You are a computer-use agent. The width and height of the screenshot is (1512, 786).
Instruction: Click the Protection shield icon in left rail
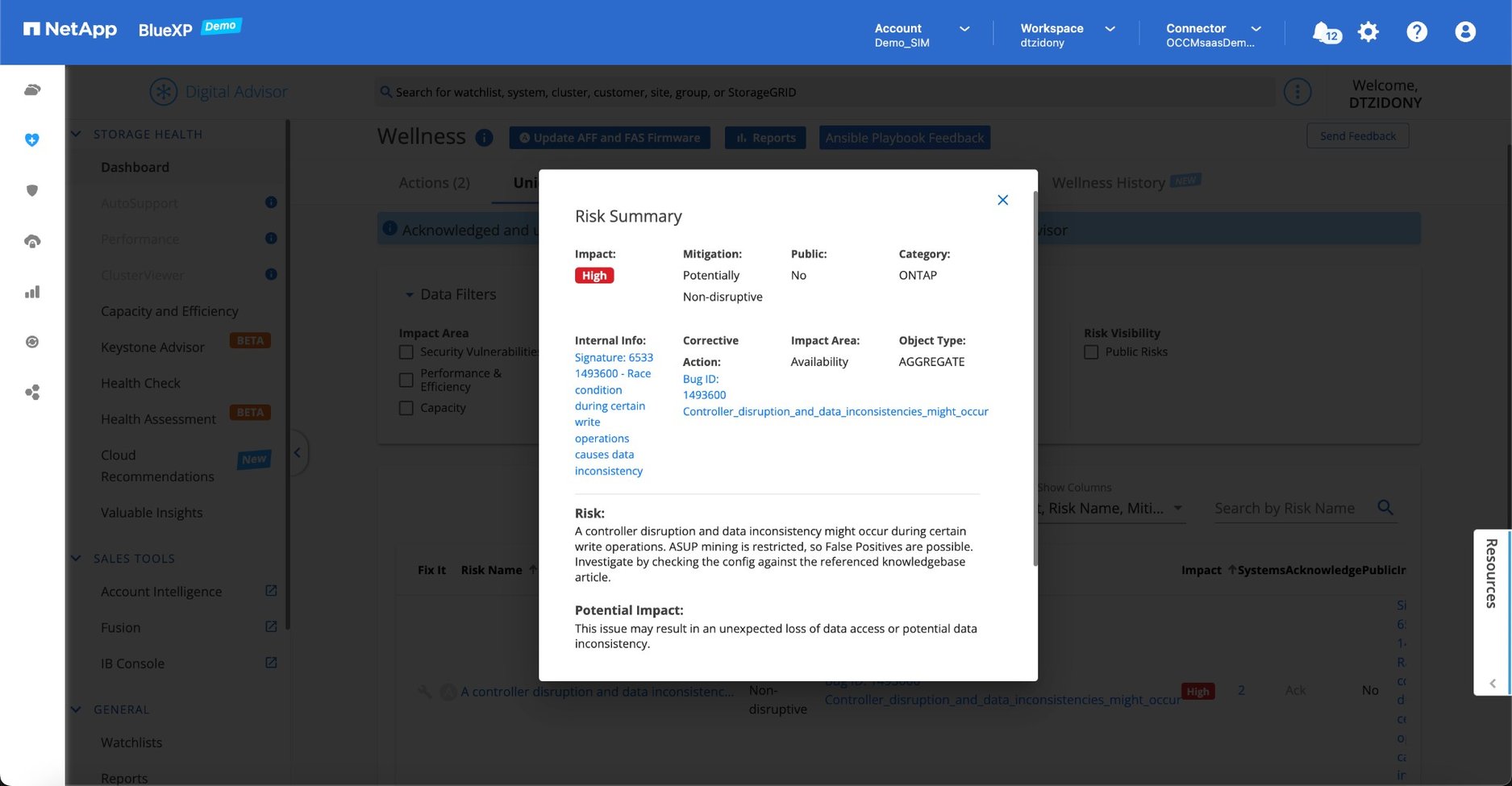(x=32, y=191)
